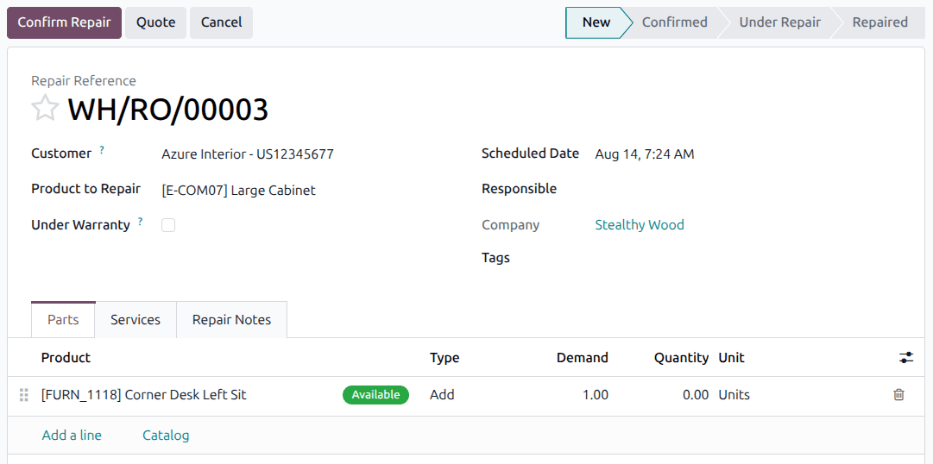Image resolution: width=933 pixels, height=464 pixels.
Task: Cancel the repair order
Action: click(x=221, y=23)
